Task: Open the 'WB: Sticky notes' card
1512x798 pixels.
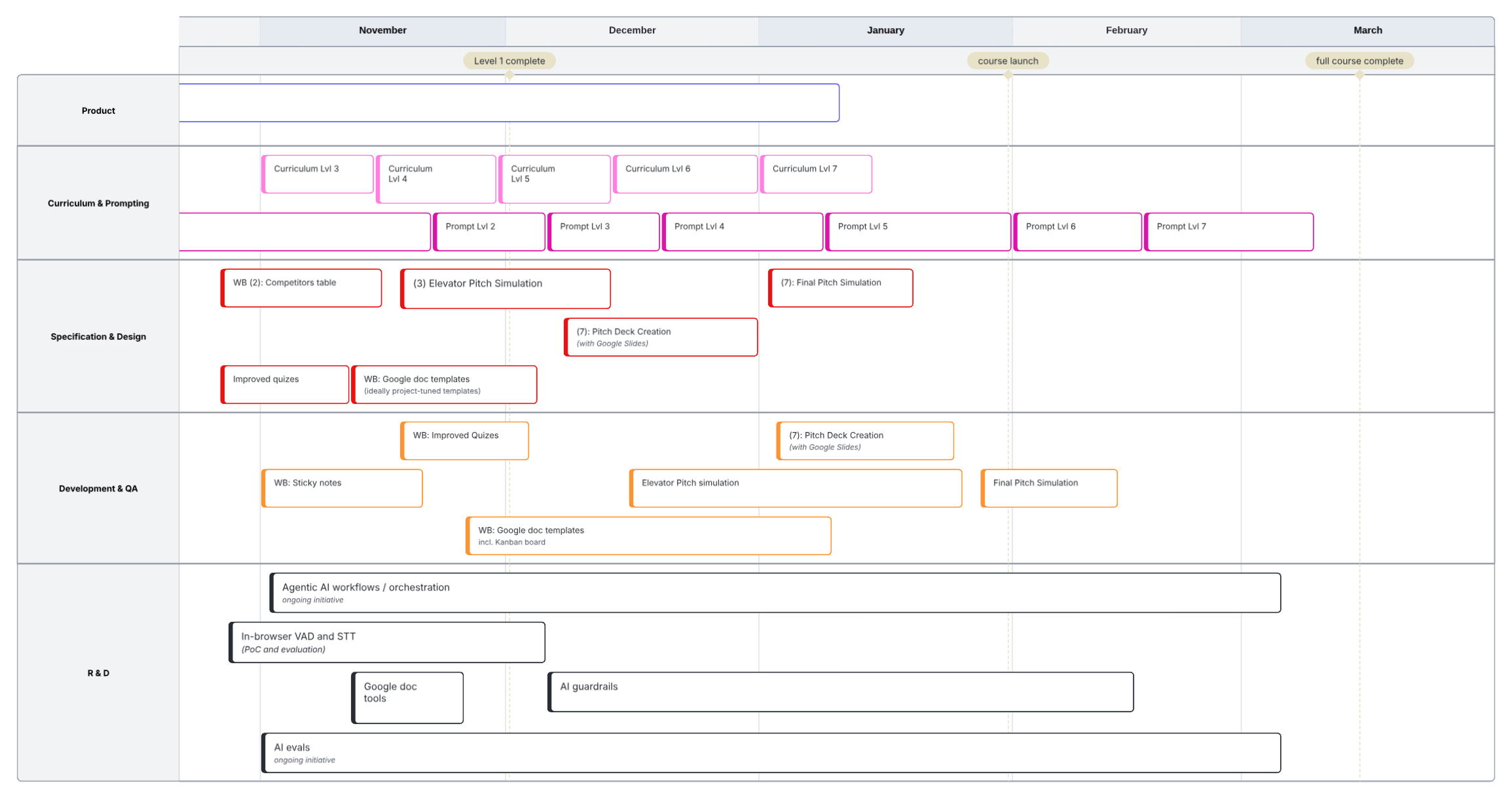Action: point(342,488)
